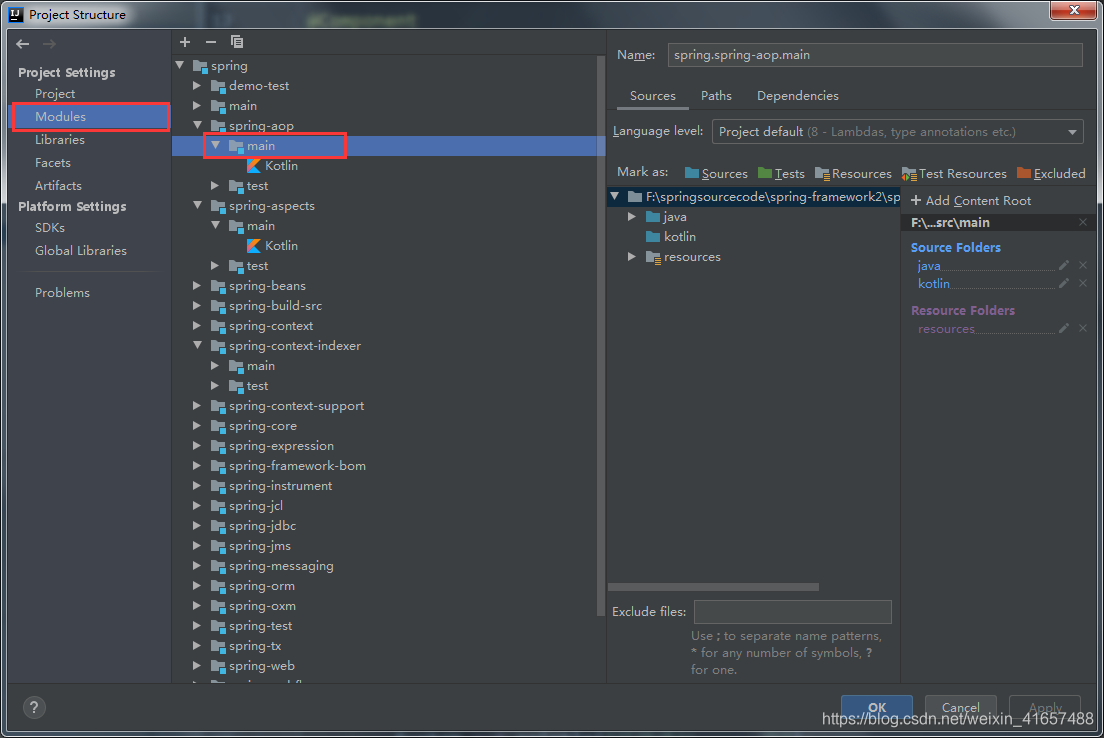Screen dimensions: 1104x738
Task: Click the copy module icon
Action: (x=237, y=42)
